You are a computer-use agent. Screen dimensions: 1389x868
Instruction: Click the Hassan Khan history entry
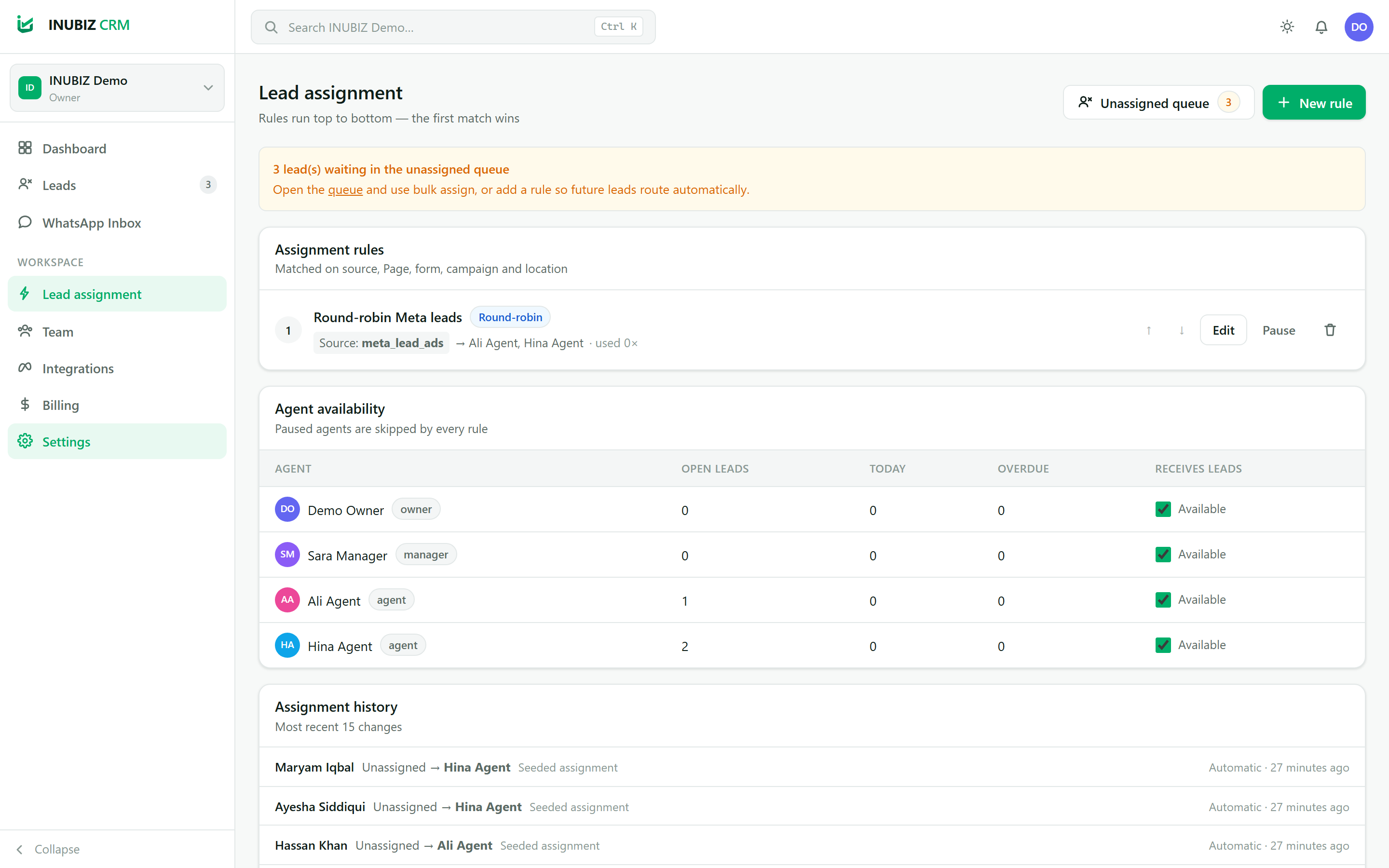pyautogui.click(x=812, y=846)
